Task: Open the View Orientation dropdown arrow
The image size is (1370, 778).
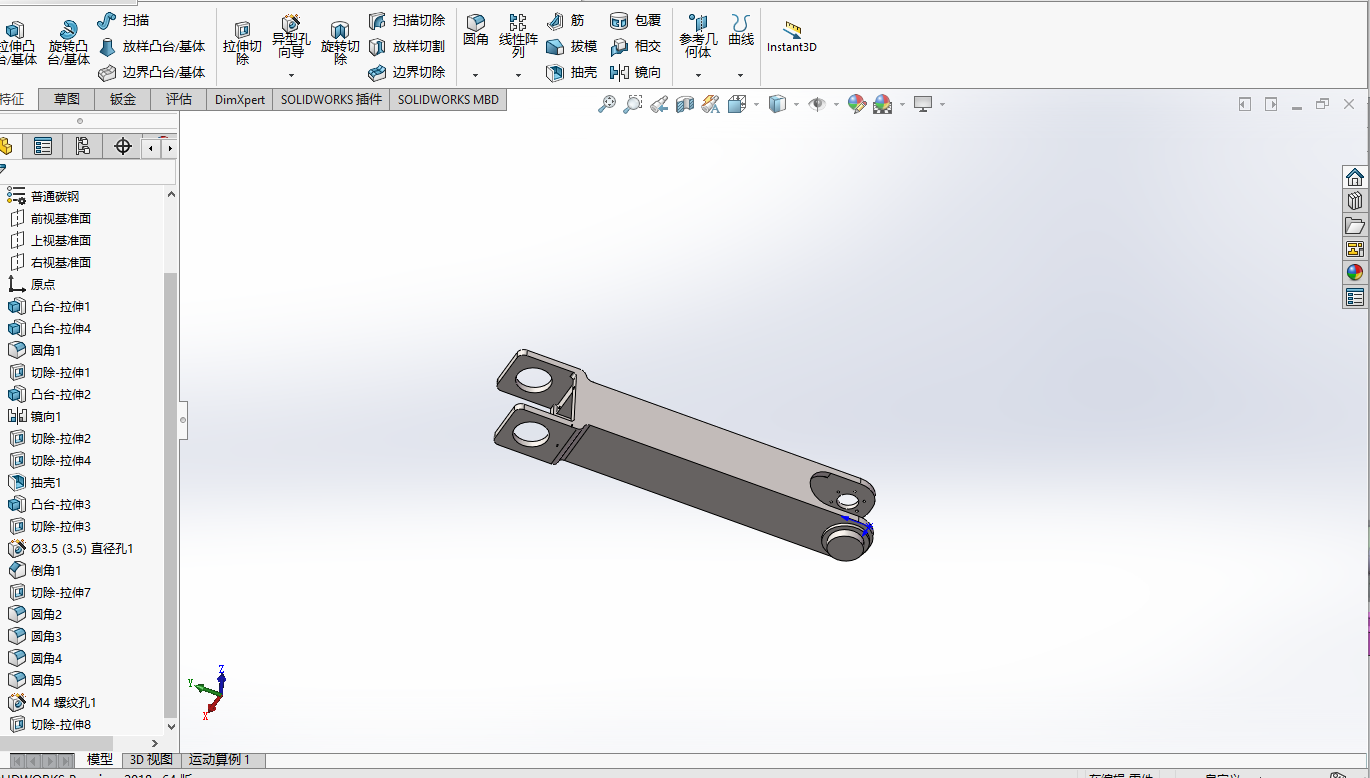Action: tap(756, 104)
